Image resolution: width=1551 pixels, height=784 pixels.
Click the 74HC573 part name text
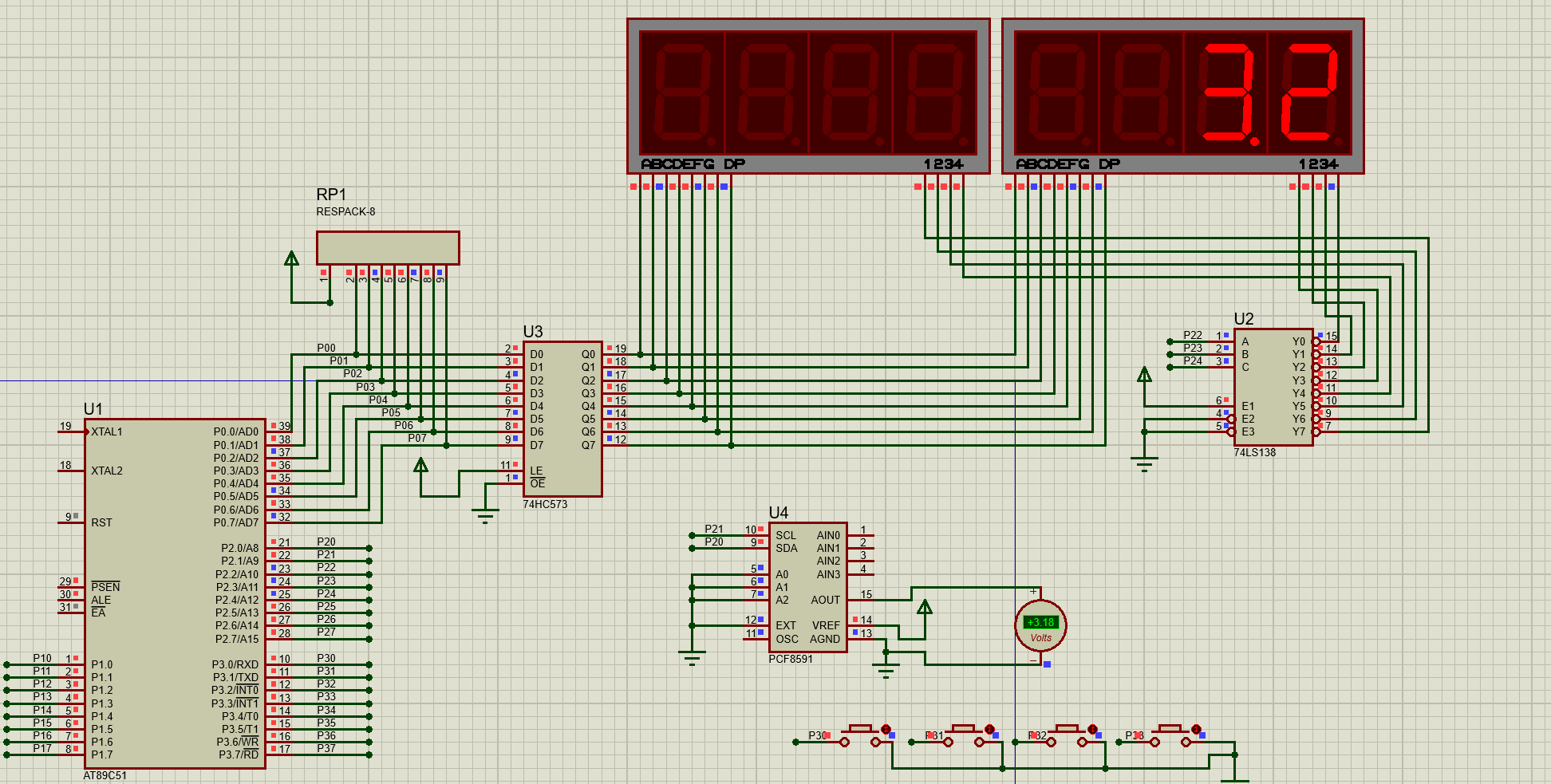545,504
